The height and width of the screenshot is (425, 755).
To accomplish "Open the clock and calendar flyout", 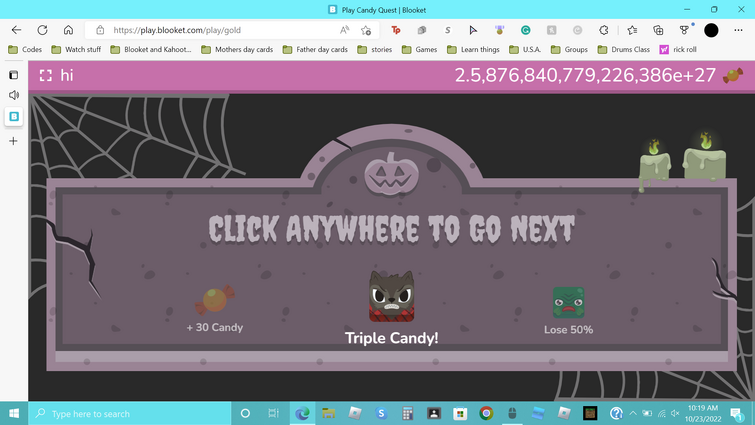I will click(703, 413).
